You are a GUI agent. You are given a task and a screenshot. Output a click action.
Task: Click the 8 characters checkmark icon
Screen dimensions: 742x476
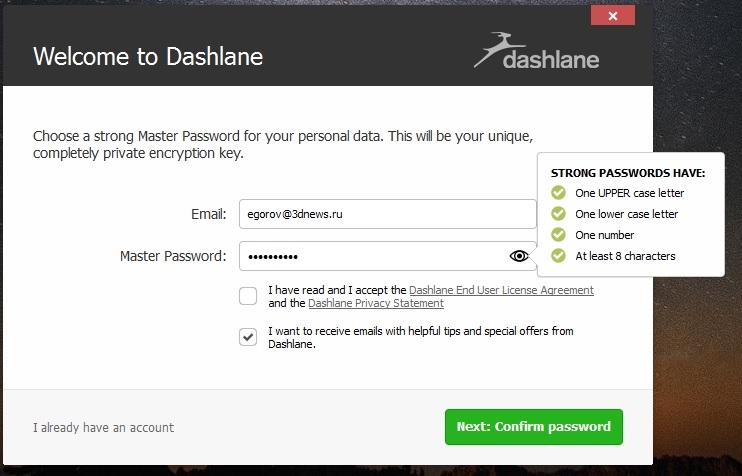[x=558, y=256]
